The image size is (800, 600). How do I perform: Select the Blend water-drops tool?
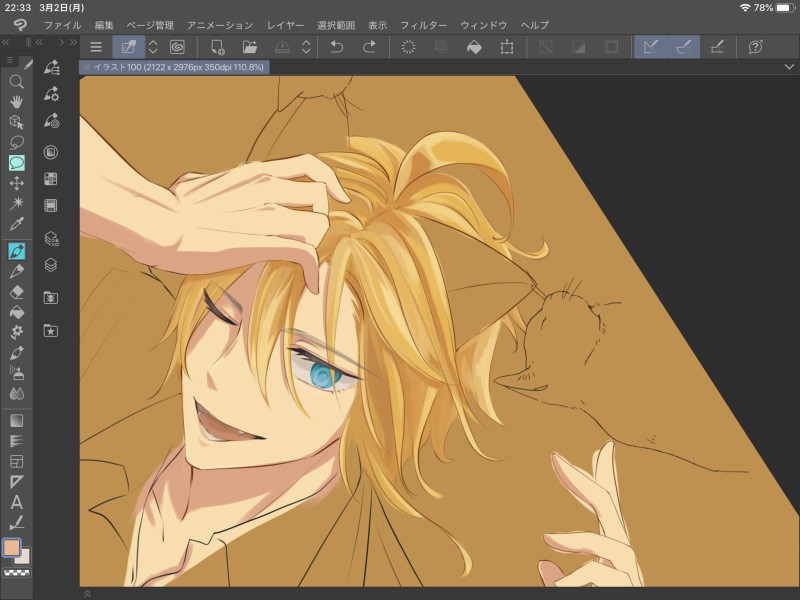[16, 394]
